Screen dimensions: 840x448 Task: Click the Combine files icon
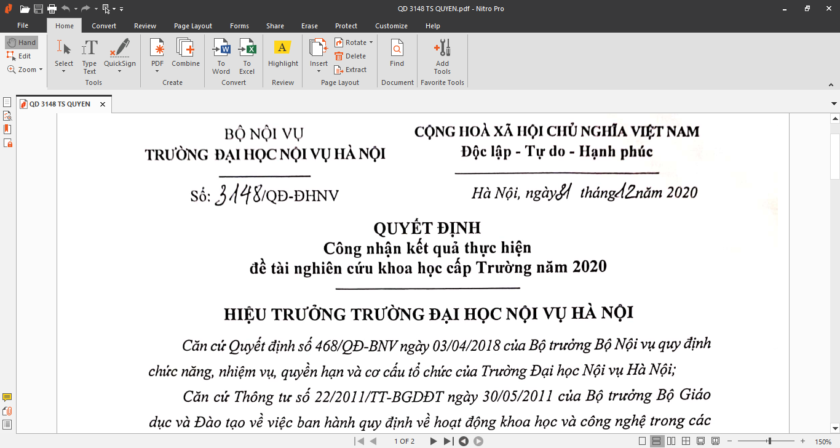tap(186, 54)
